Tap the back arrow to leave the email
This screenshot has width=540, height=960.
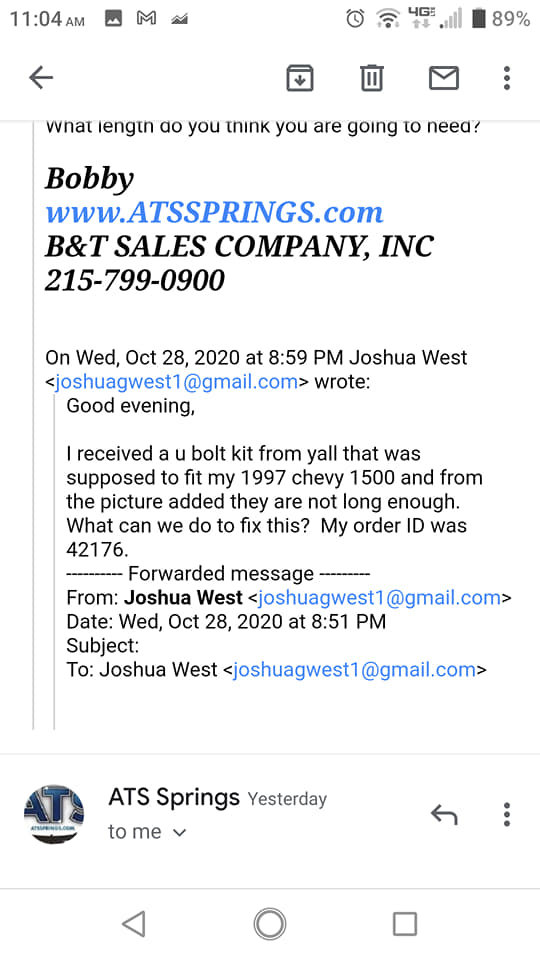coord(41,78)
